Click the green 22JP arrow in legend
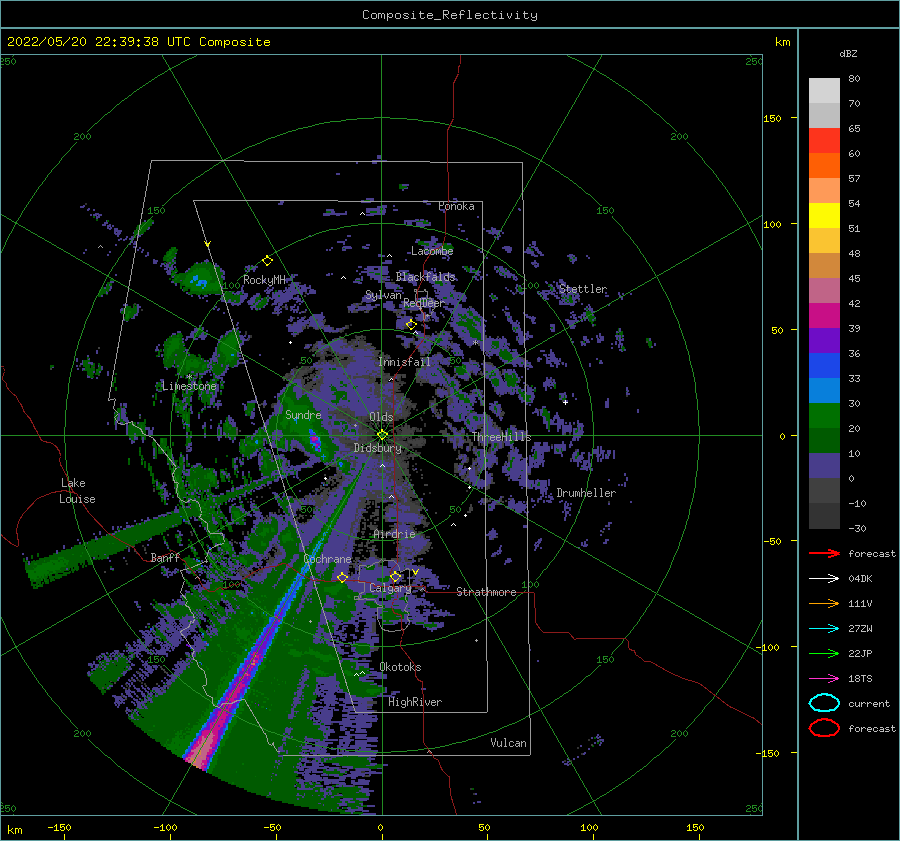Viewport: 900px width, 841px height. pos(824,653)
